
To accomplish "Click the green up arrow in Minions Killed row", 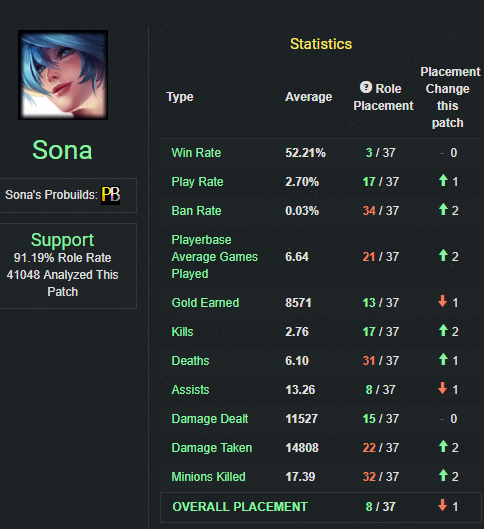I will click(443, 475).
